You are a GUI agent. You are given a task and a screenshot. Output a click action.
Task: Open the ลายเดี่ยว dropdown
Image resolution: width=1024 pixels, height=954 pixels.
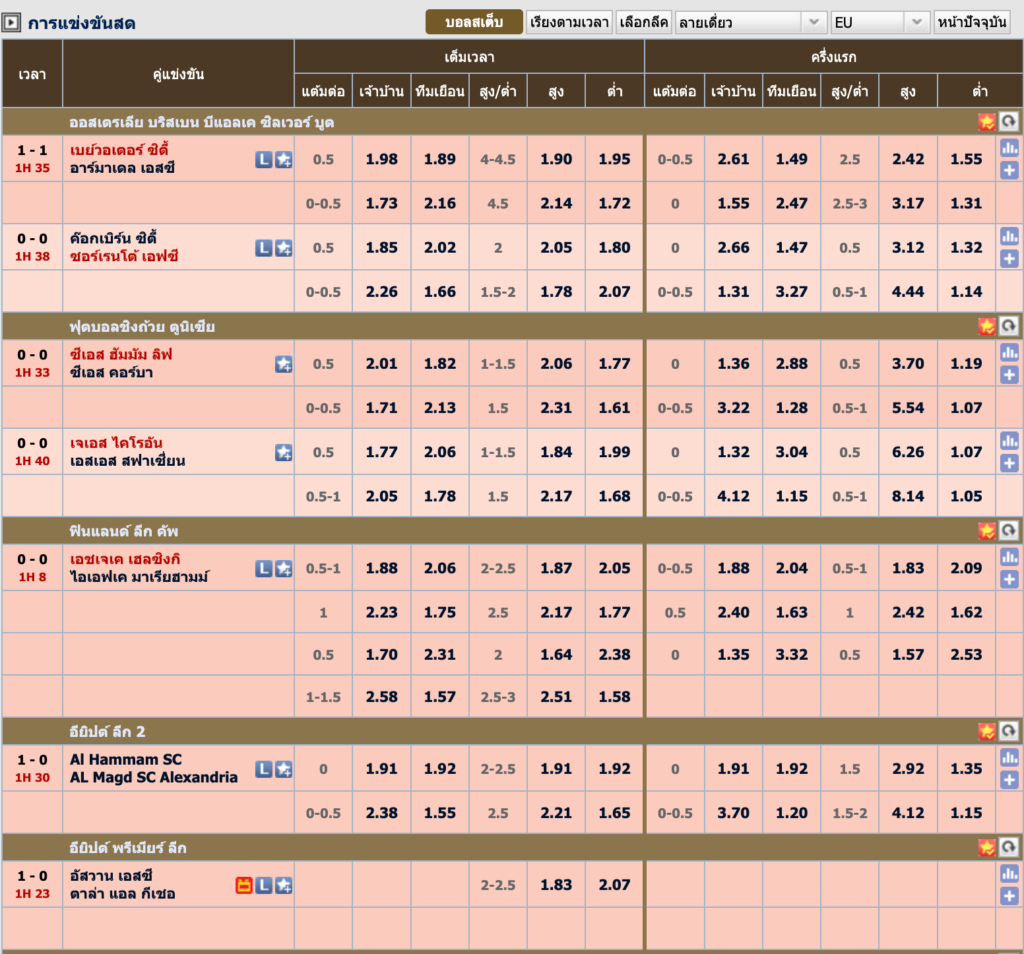(x=750, y=22)
